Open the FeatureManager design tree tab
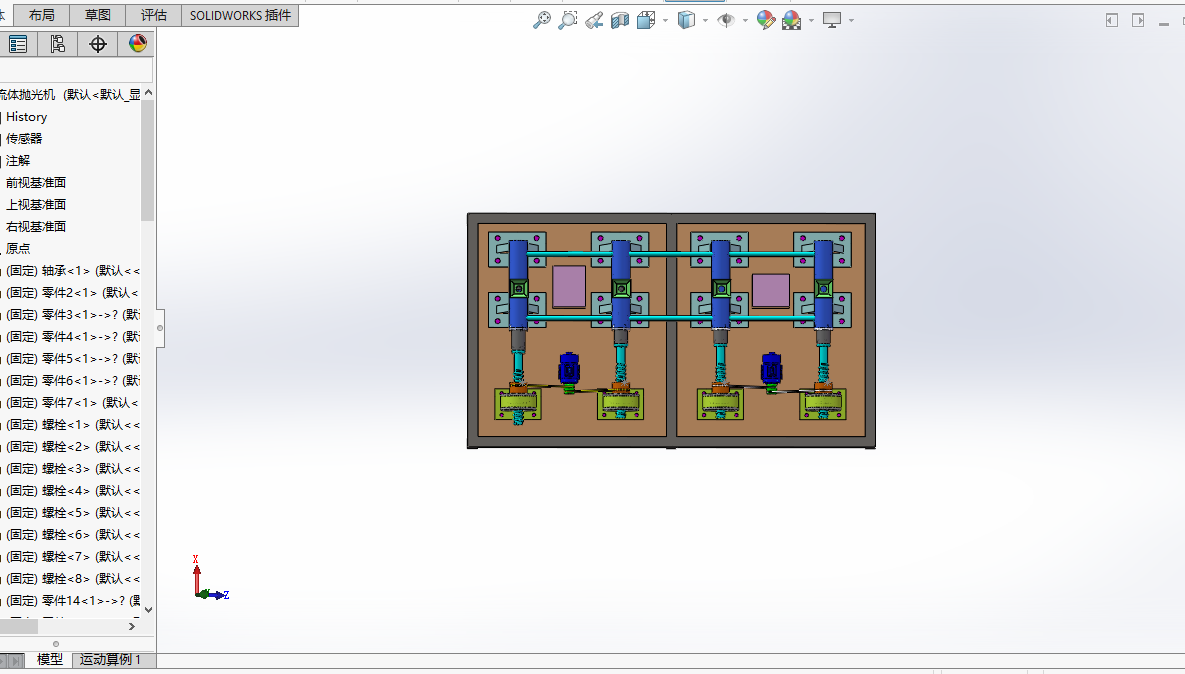 point(18,44)
